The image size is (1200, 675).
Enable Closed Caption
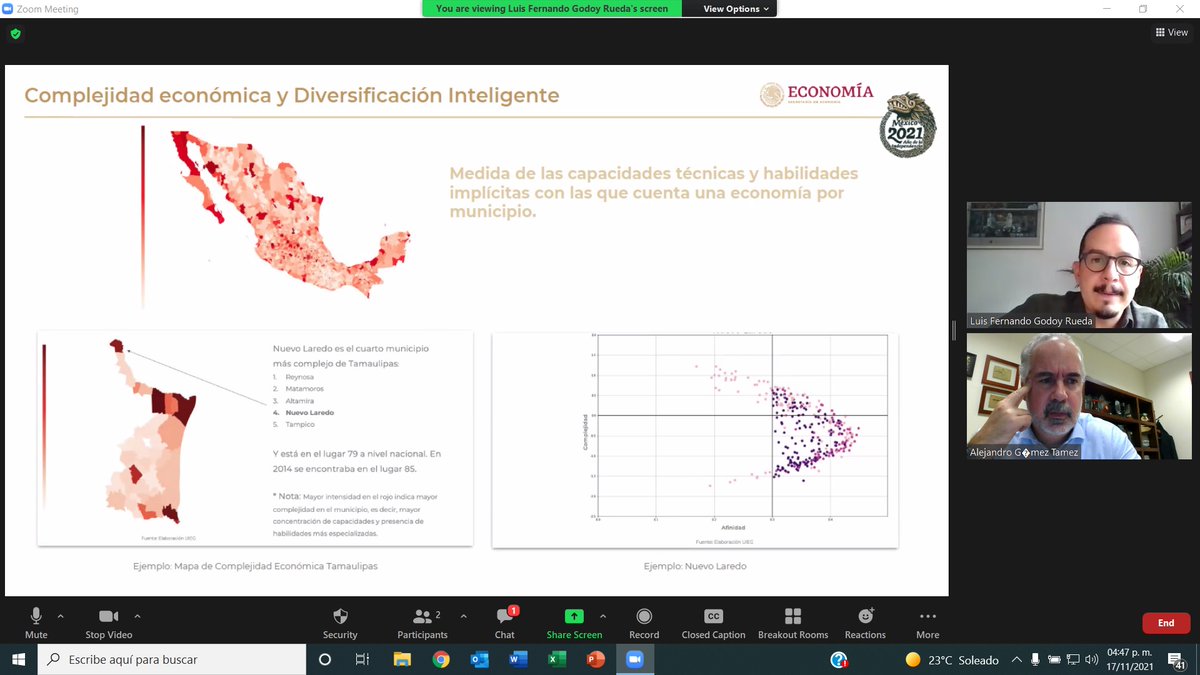coord(713,623)
